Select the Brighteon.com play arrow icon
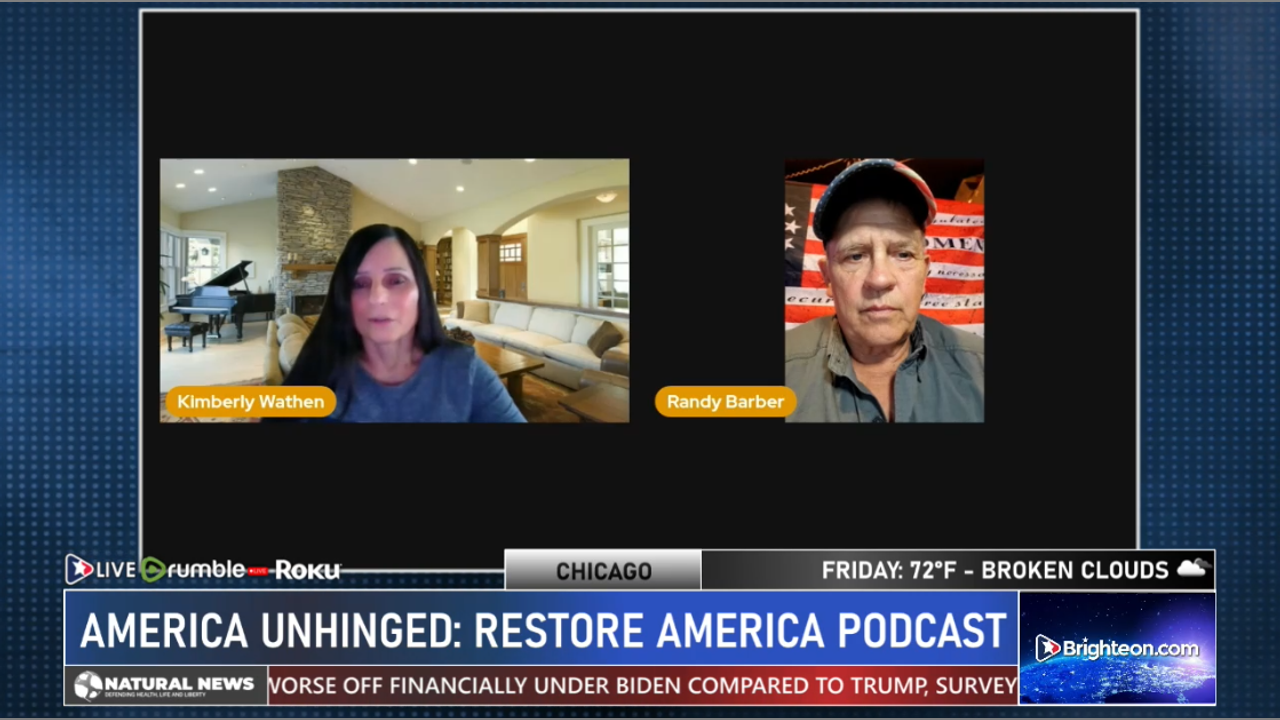Image resolution: width=1280 pixels, height=720 pixels. (1050, 648)
